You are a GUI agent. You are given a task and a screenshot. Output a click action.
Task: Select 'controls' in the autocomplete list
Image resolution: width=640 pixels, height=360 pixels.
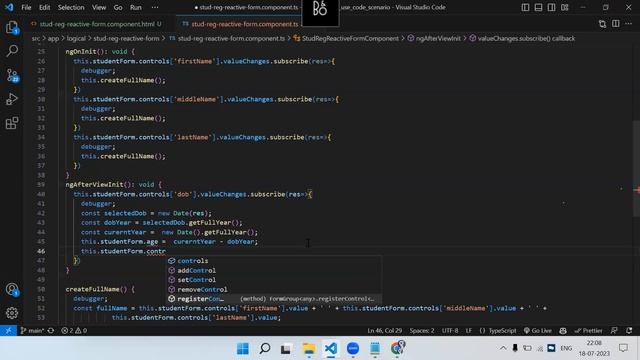pos(273,261)
